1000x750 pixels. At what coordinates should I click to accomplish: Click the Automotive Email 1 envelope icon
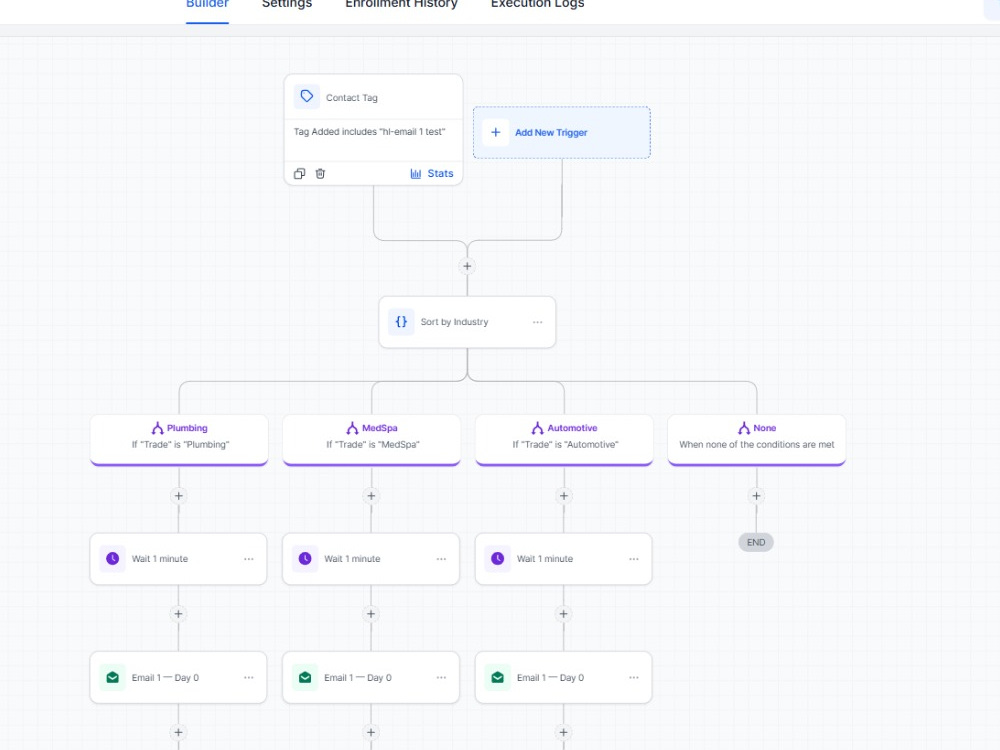(x=498, y=677)
